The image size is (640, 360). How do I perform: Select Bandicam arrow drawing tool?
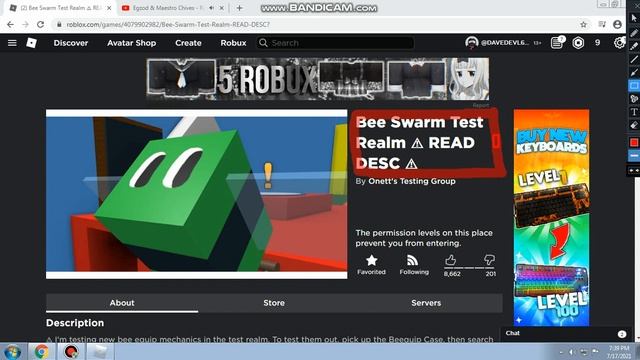coord(634,73)
